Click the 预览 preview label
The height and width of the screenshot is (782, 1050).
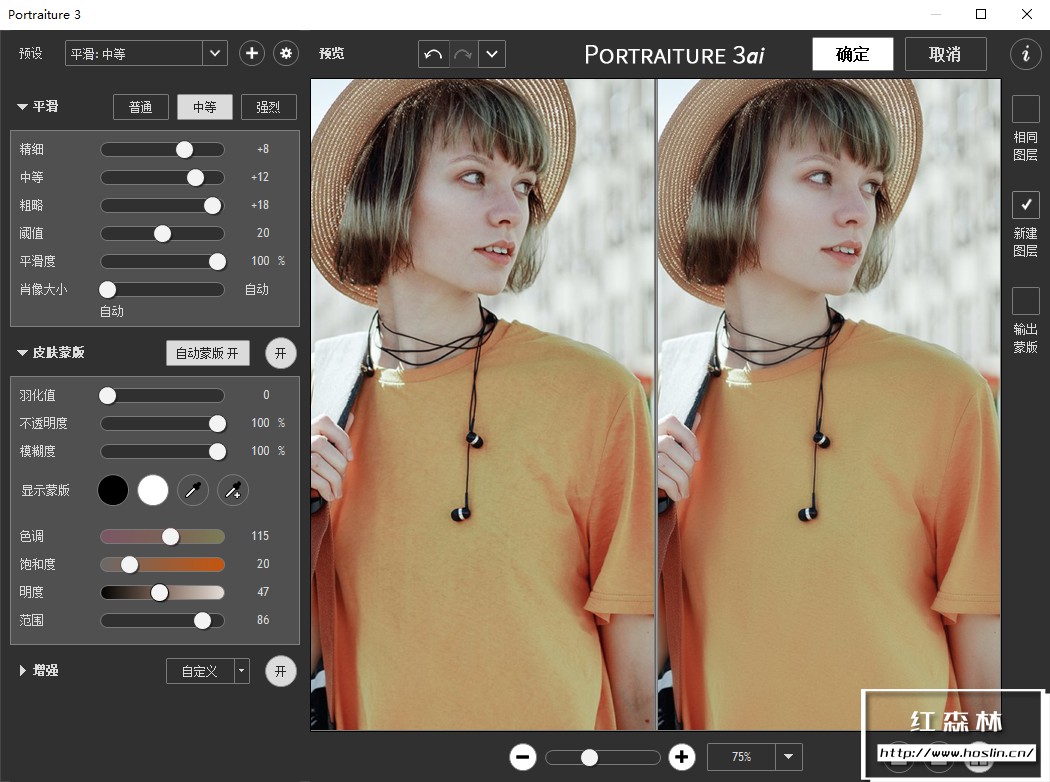(x=331, y=54)
